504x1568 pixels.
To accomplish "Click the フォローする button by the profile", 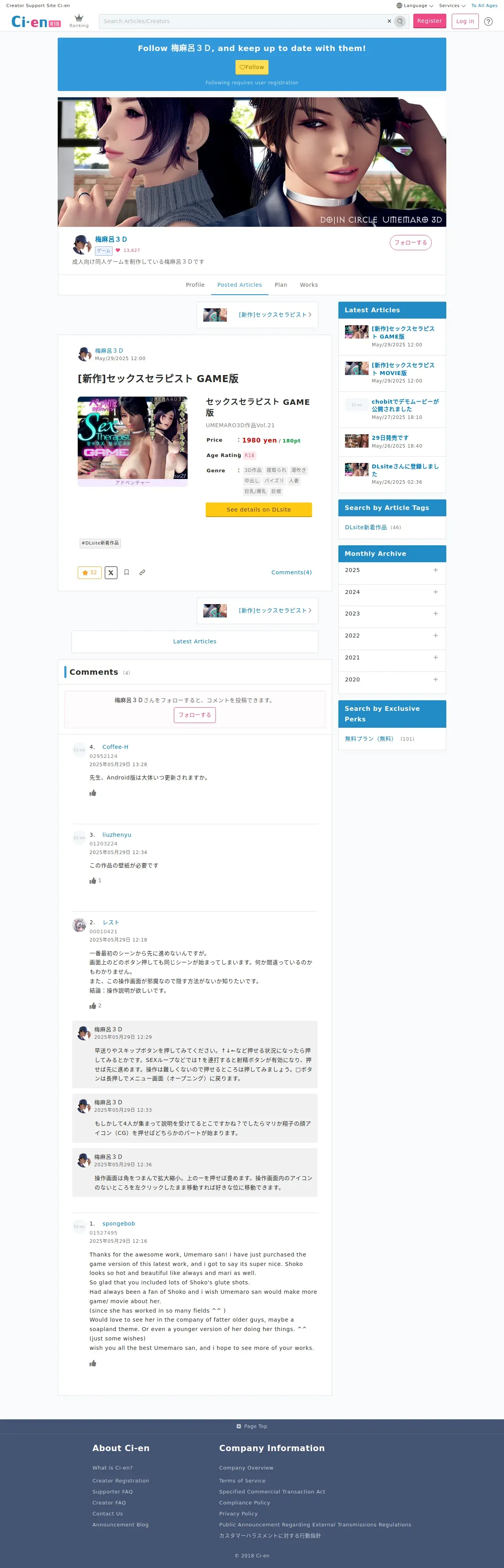I will 411,243.
